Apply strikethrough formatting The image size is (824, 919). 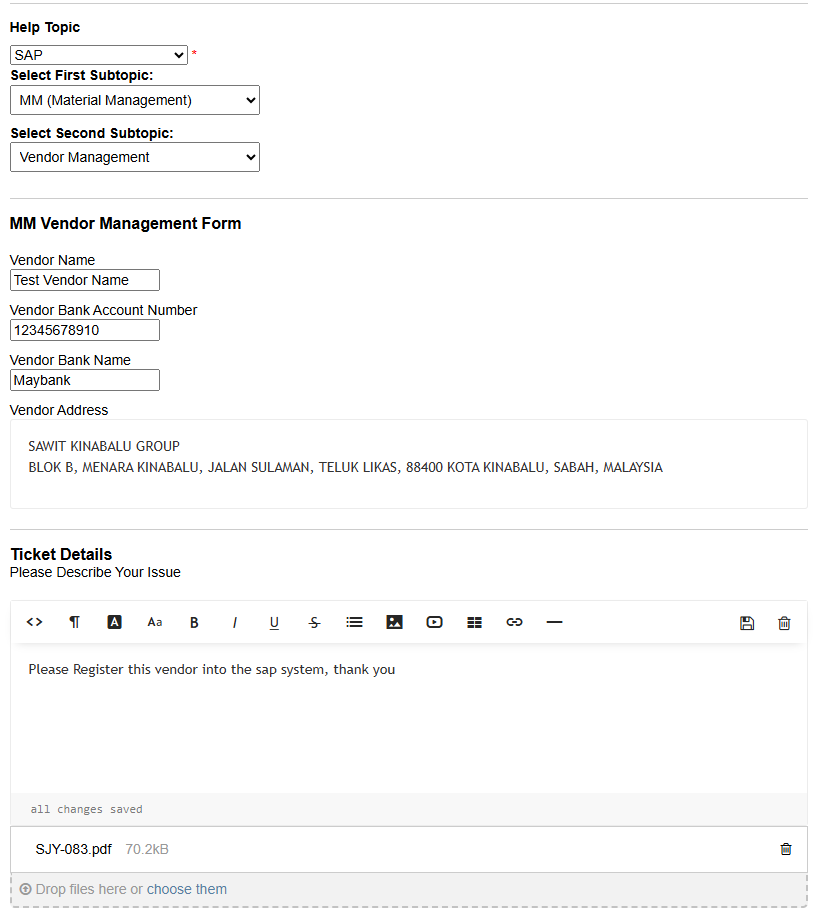tap(315, 622)
